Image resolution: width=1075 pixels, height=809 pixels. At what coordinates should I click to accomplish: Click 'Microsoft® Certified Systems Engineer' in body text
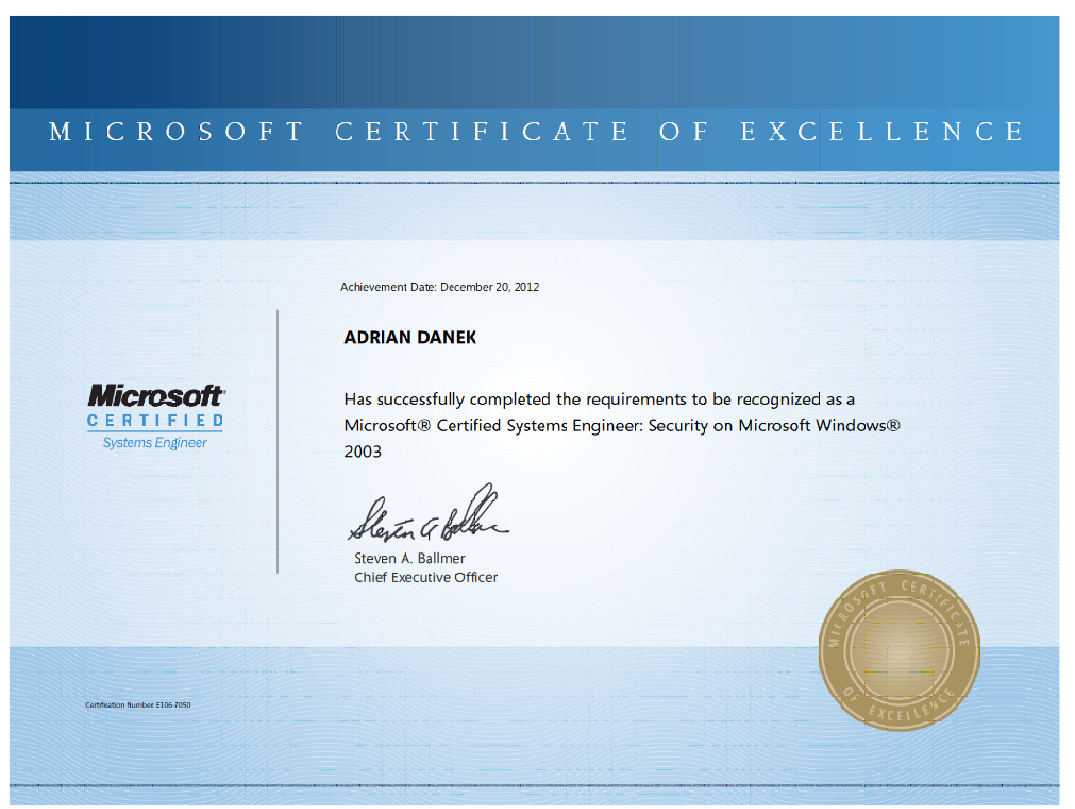tap(494, 425)
